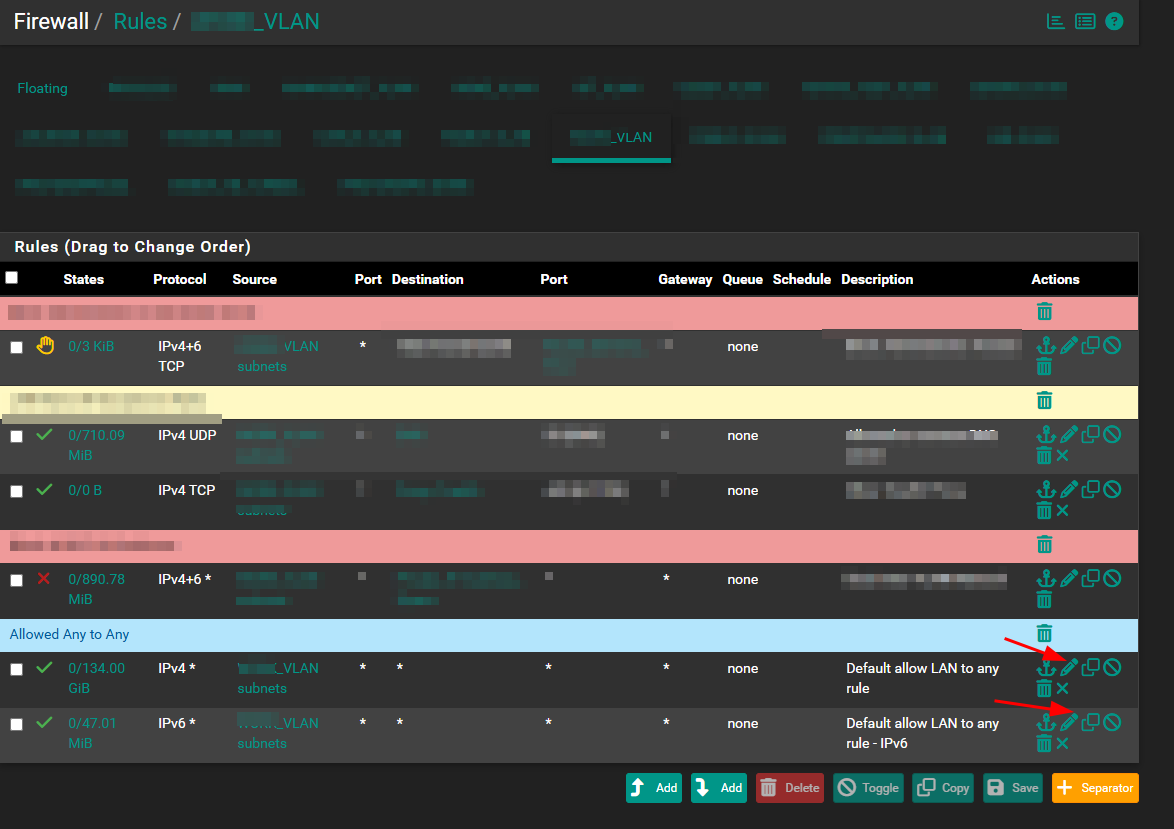1174x829 pixels.
Task: Click anchor icon on the IPv4+6 TCP rule
Action: click(x=1046, y=345)
